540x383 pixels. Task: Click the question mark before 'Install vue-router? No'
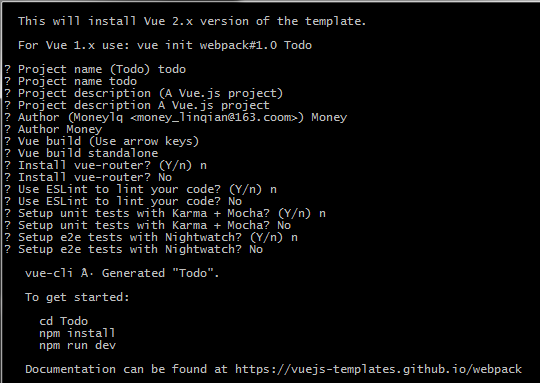tap(8, 177)
